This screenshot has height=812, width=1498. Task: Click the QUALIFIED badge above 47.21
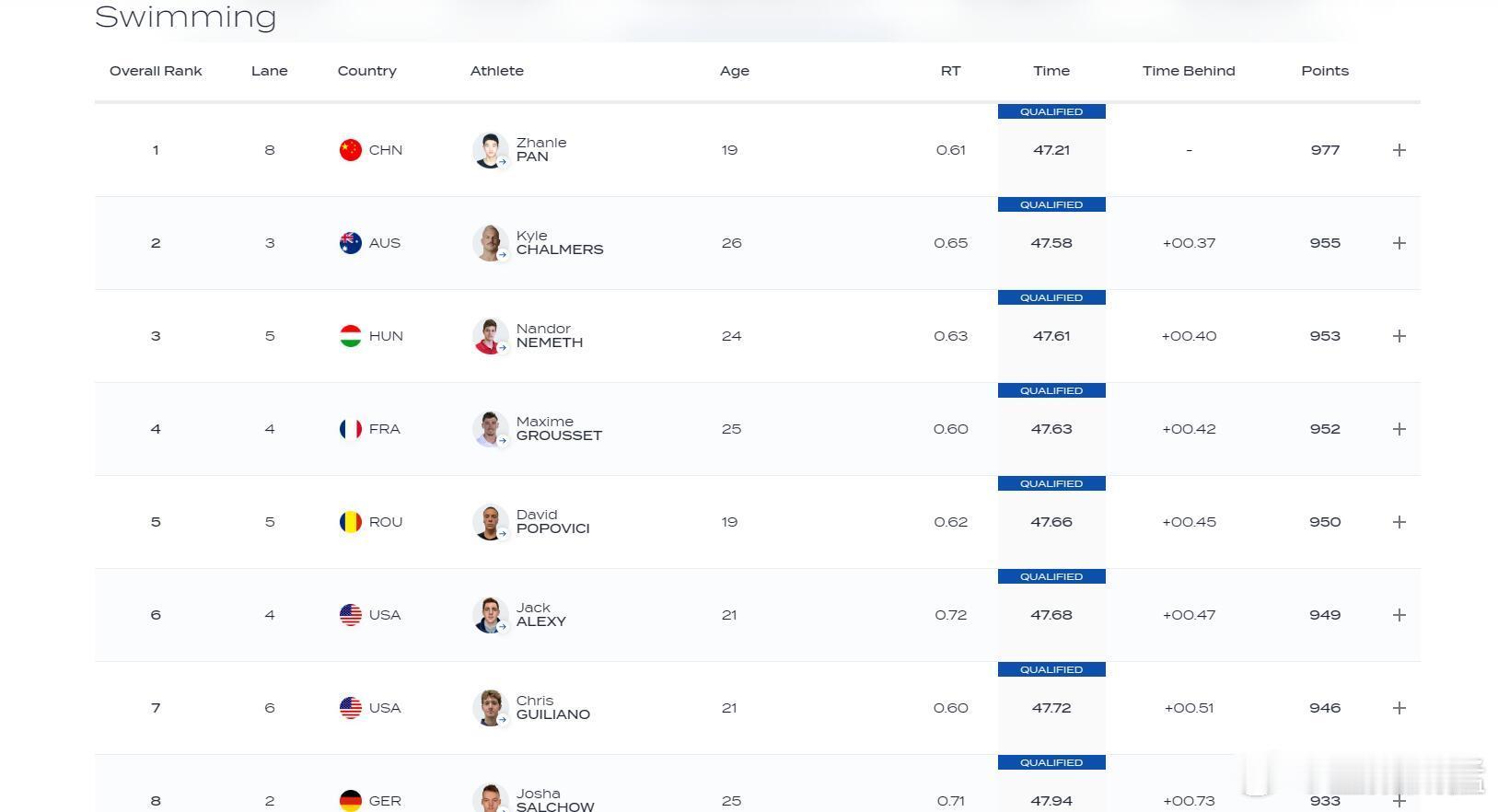pyautogui.click(x=1051, y=111)
